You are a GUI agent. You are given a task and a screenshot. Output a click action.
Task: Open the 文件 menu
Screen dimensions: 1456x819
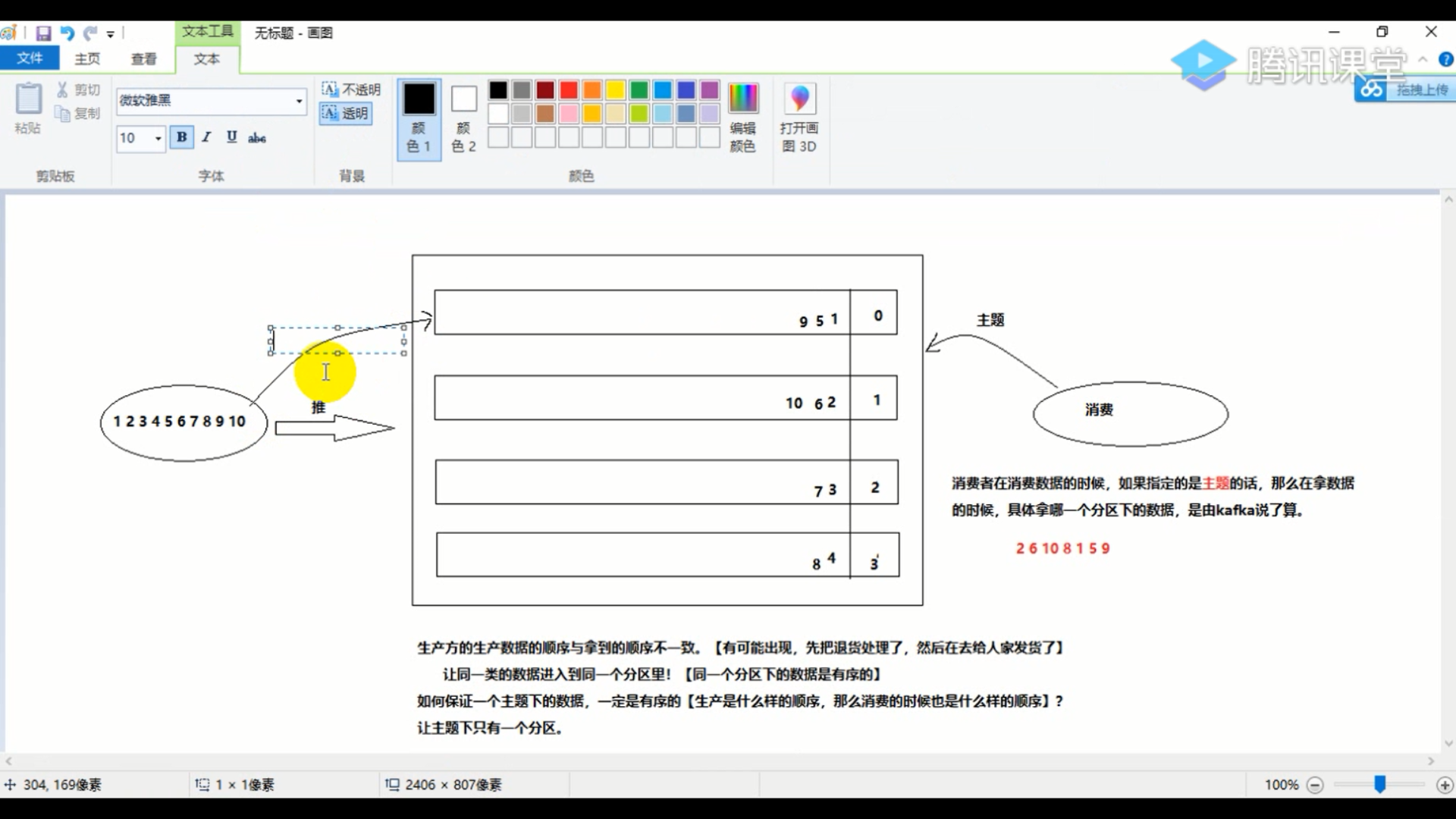click(x=30, y=58)
